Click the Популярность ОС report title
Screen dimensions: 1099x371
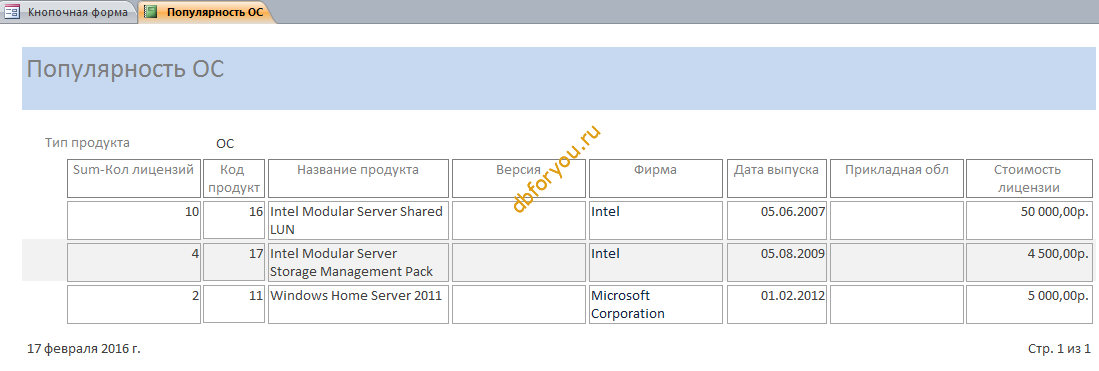(125, 69)
